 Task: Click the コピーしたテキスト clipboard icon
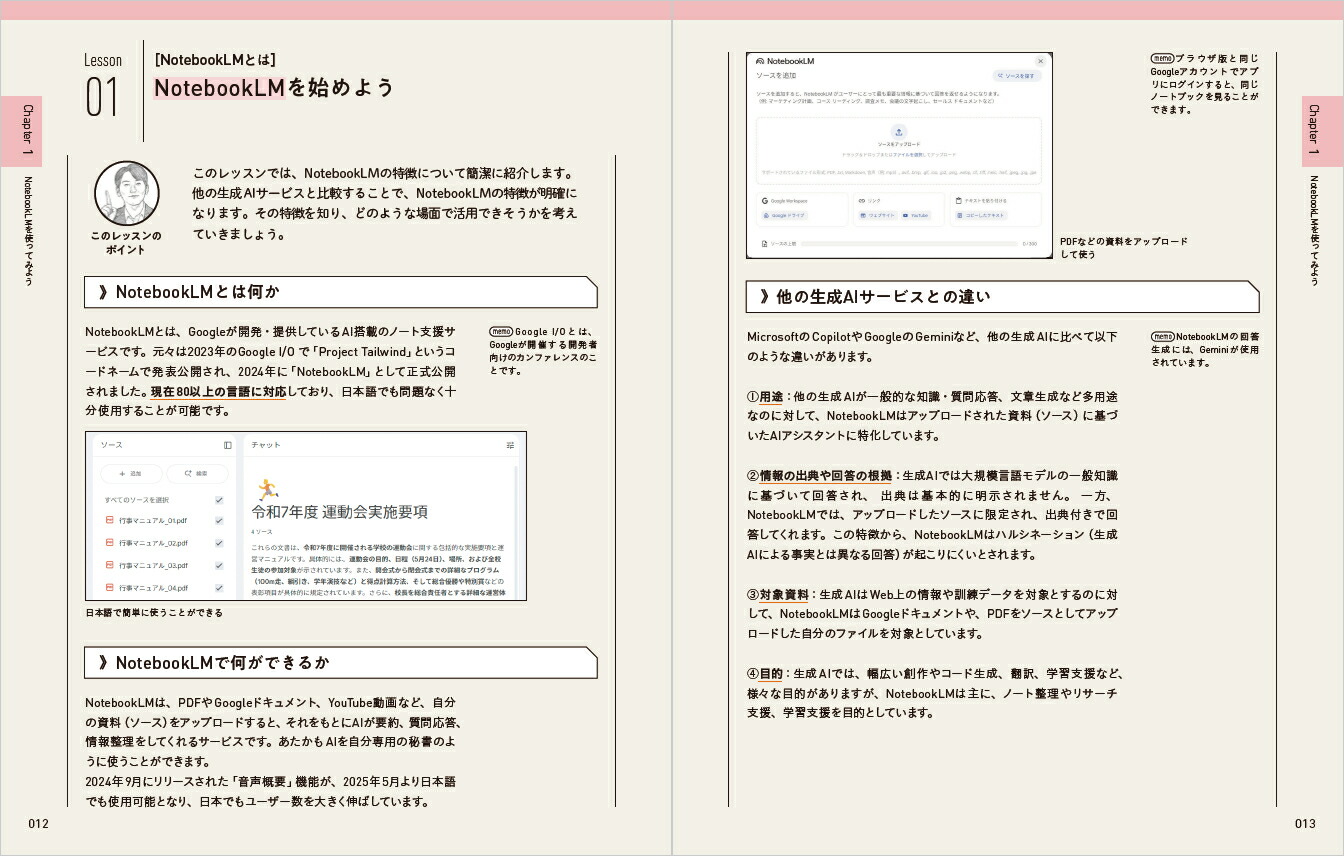coord(959,215)
